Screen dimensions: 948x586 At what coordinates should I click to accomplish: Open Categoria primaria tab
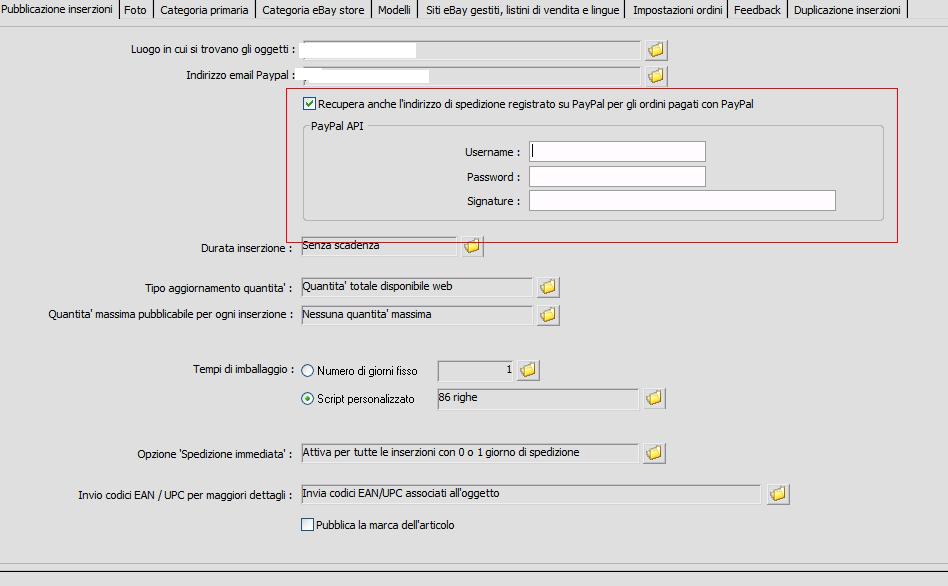(204, 10)
